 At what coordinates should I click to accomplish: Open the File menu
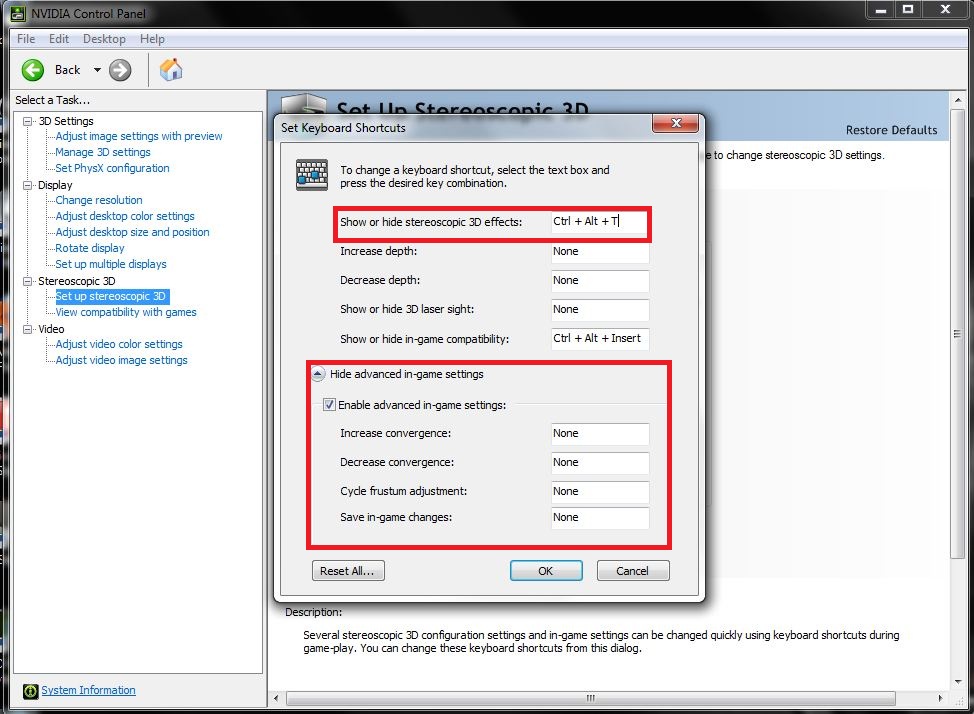tap(26, 39)
